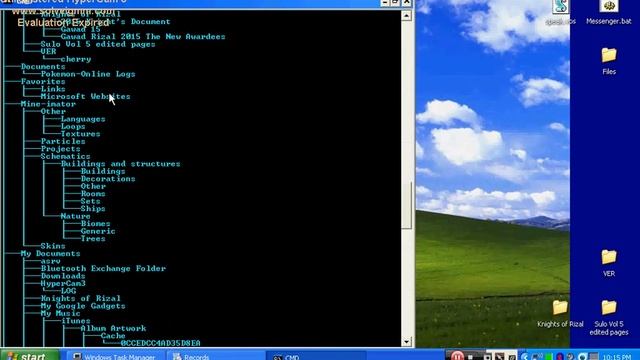Click the CMD vertical scrollbar thumb
The width and height of the screenshot is (640, 360).
pyautogui.click(x=407, y=205)
